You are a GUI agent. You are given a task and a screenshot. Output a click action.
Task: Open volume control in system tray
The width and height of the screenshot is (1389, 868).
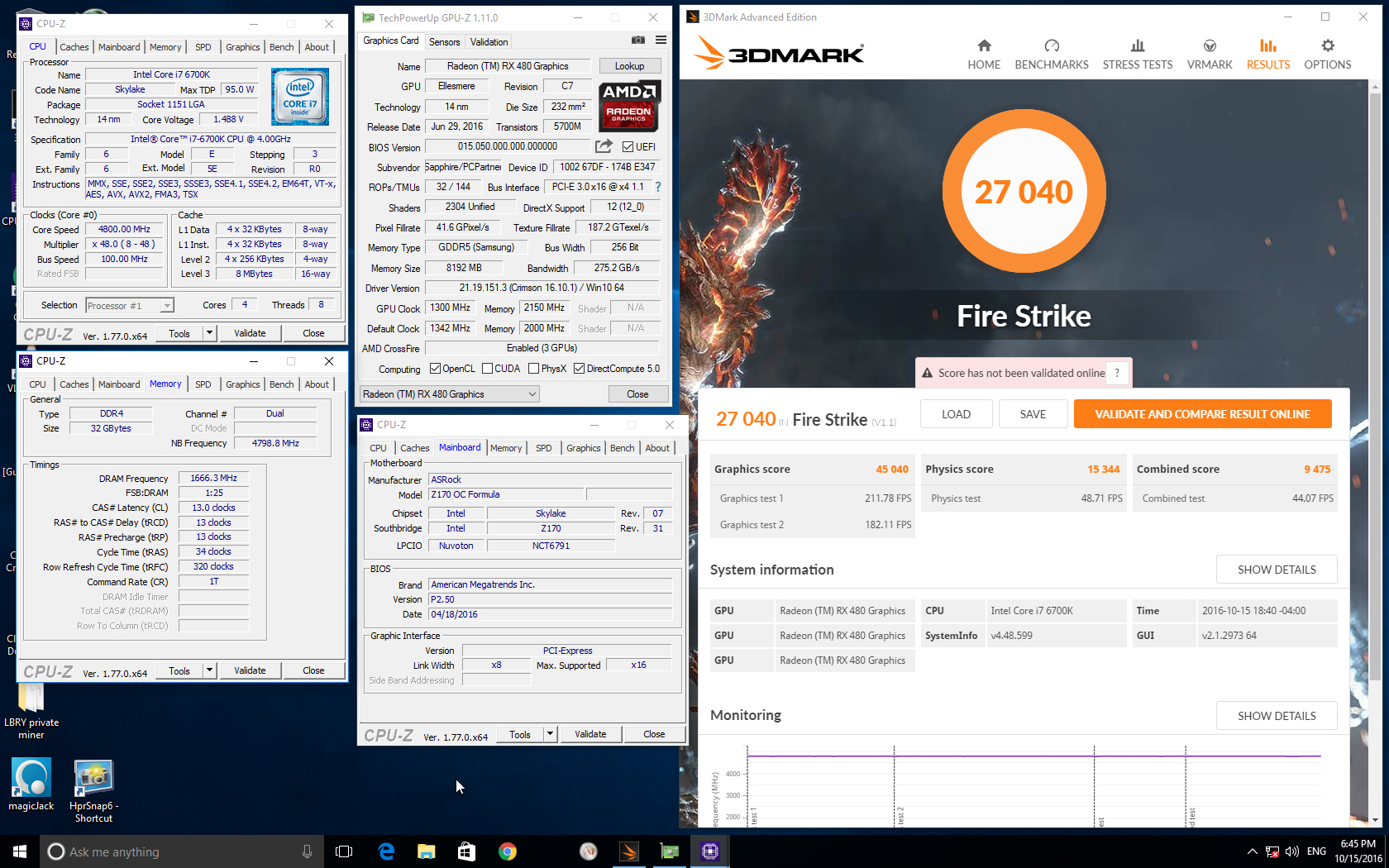1291,851
